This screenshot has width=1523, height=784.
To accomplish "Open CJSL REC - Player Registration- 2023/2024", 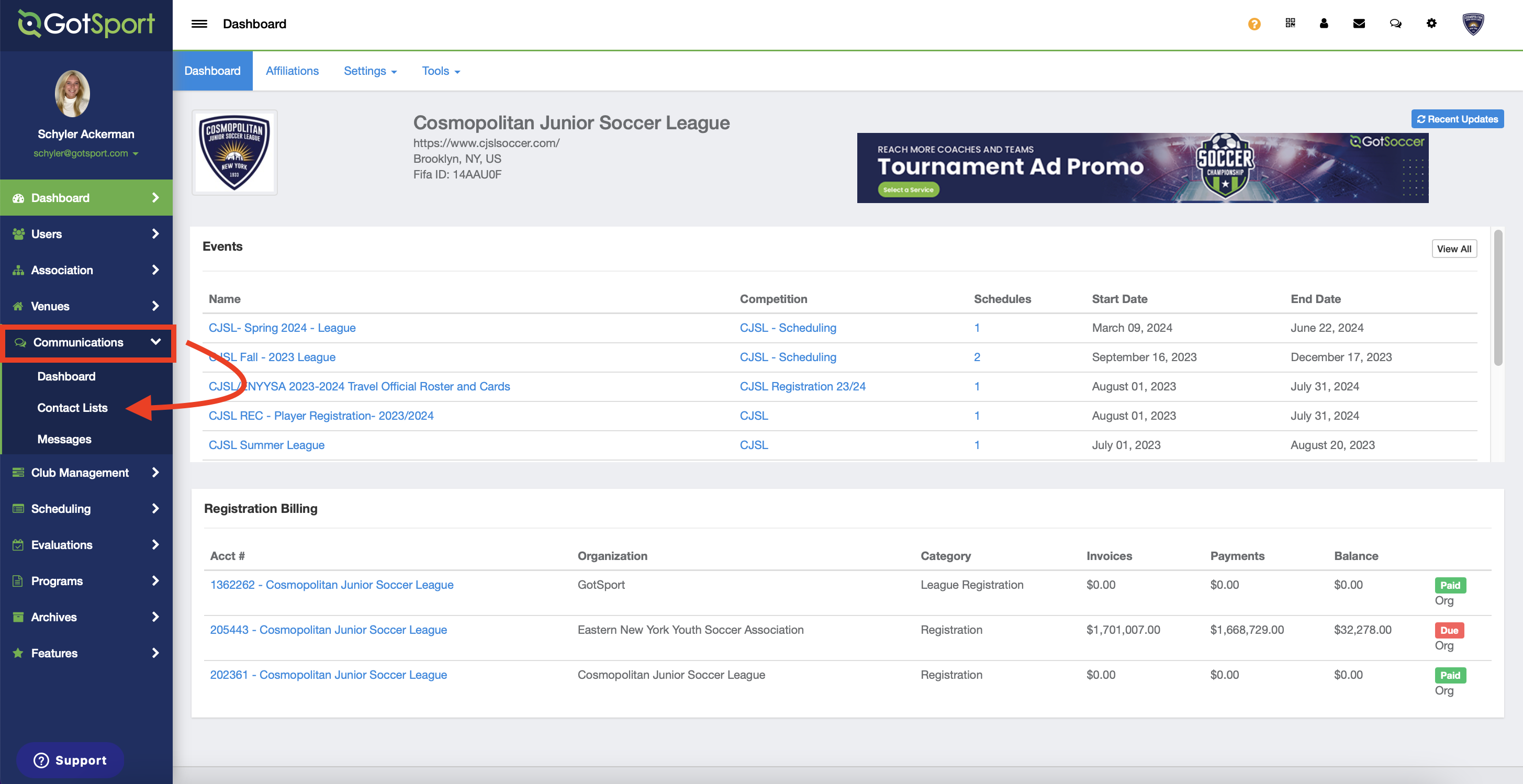I will tap(321, 416).
